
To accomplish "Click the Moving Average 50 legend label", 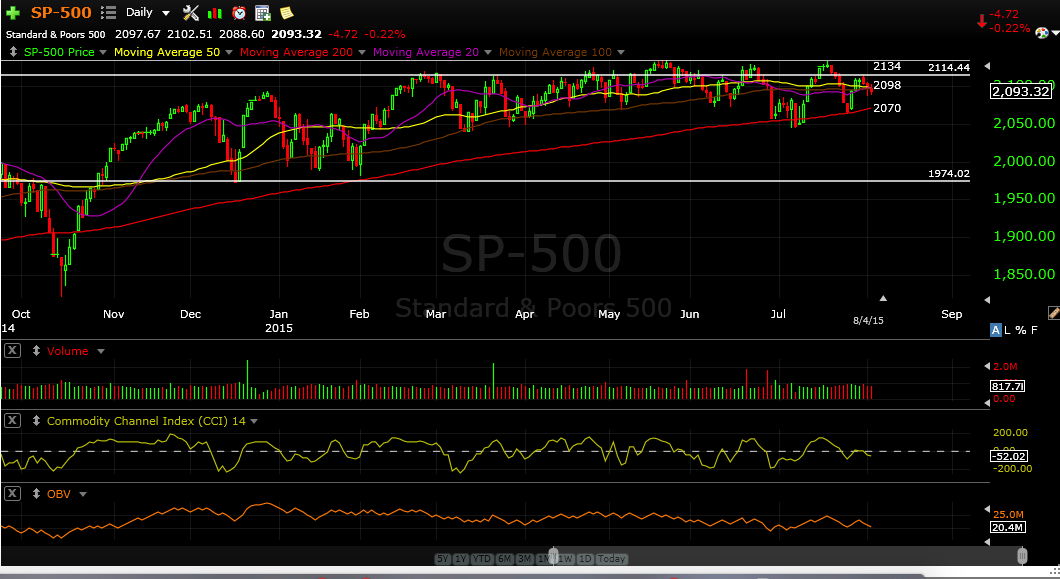I will coord(167,52).
